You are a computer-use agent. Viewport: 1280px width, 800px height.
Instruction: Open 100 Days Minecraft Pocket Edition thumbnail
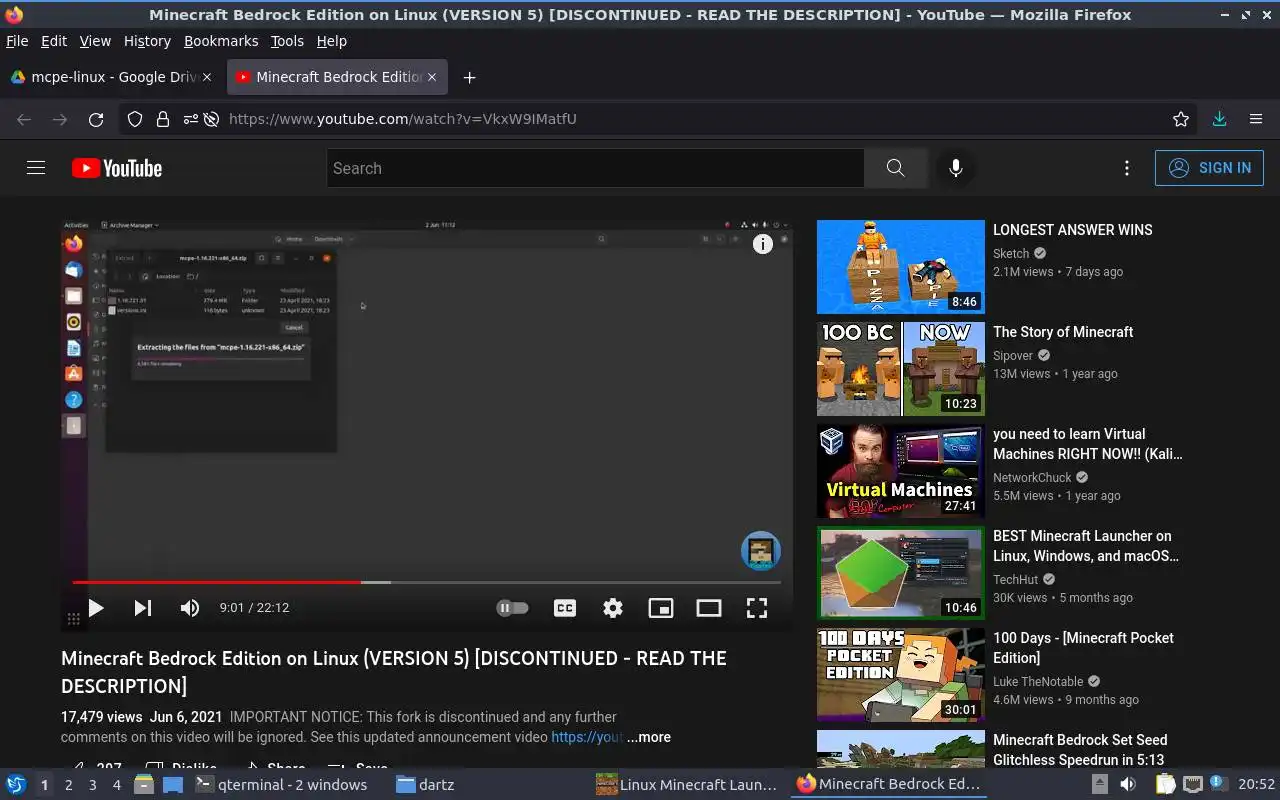coord(901,675)
